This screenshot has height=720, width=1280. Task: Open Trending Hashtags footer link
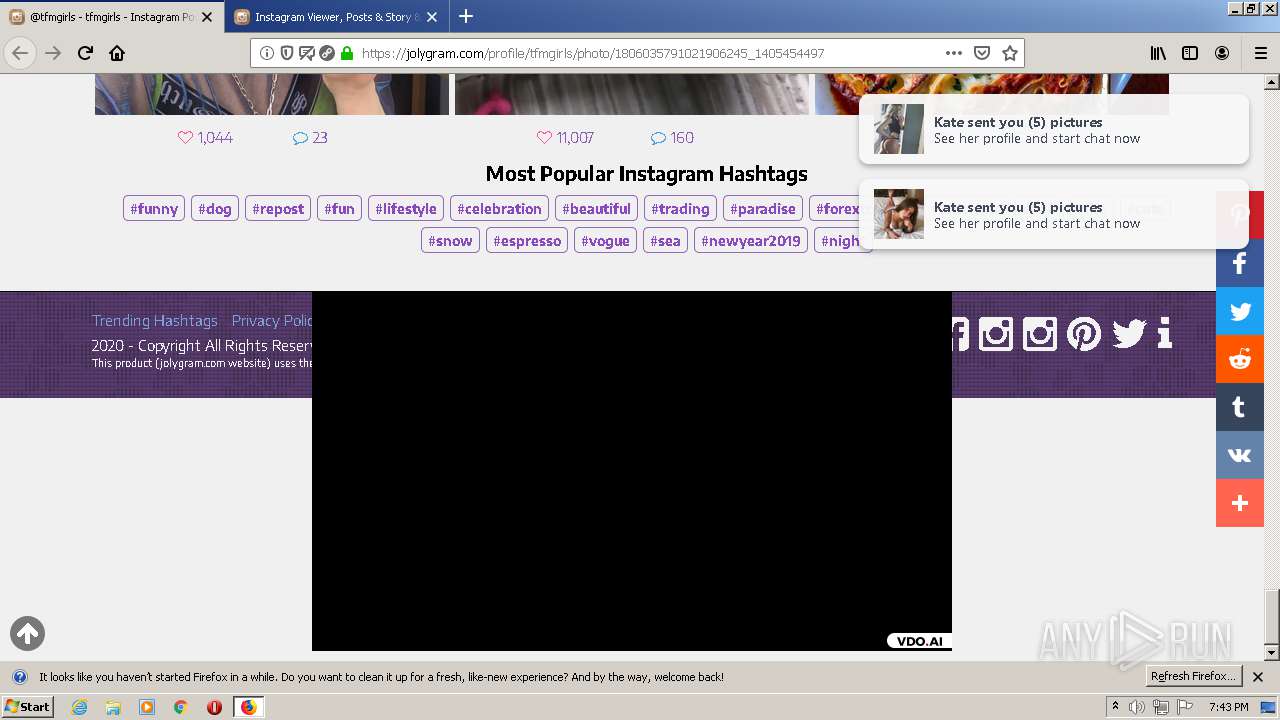click(155, 320)
